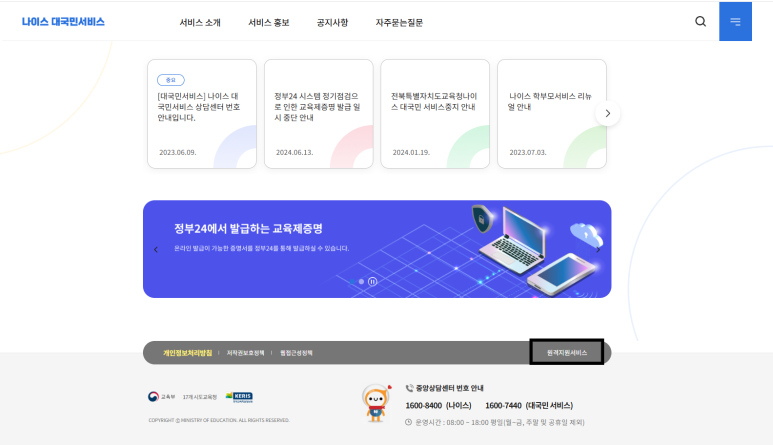Open the 자주묻는질문 menu
The height and width of the screenshot is (445, 773).
click(399, 23)
